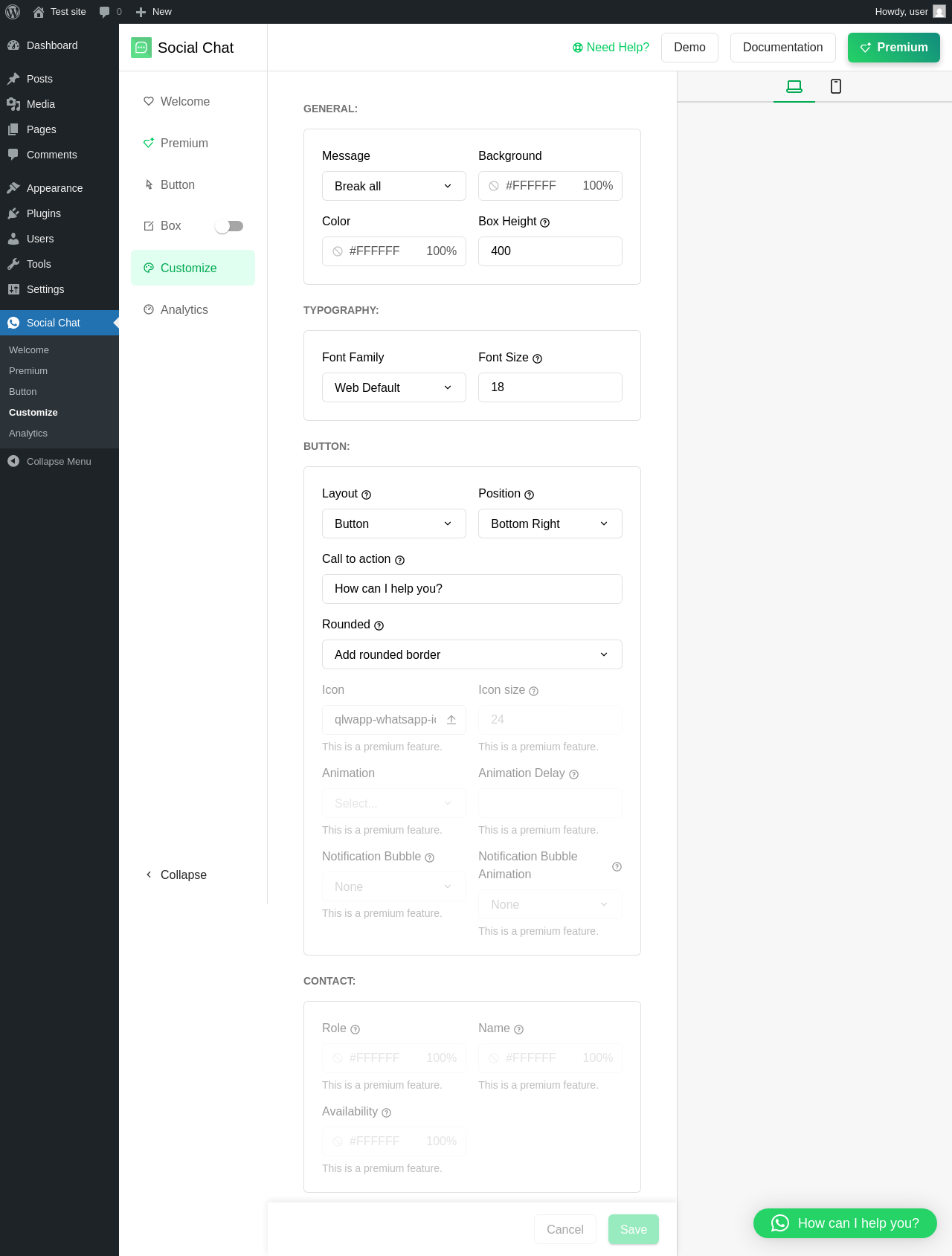Open the Animation Select dropdown
Viewport: 952px width, 1256px height.
pyautogui.click(x=394, y=803)
